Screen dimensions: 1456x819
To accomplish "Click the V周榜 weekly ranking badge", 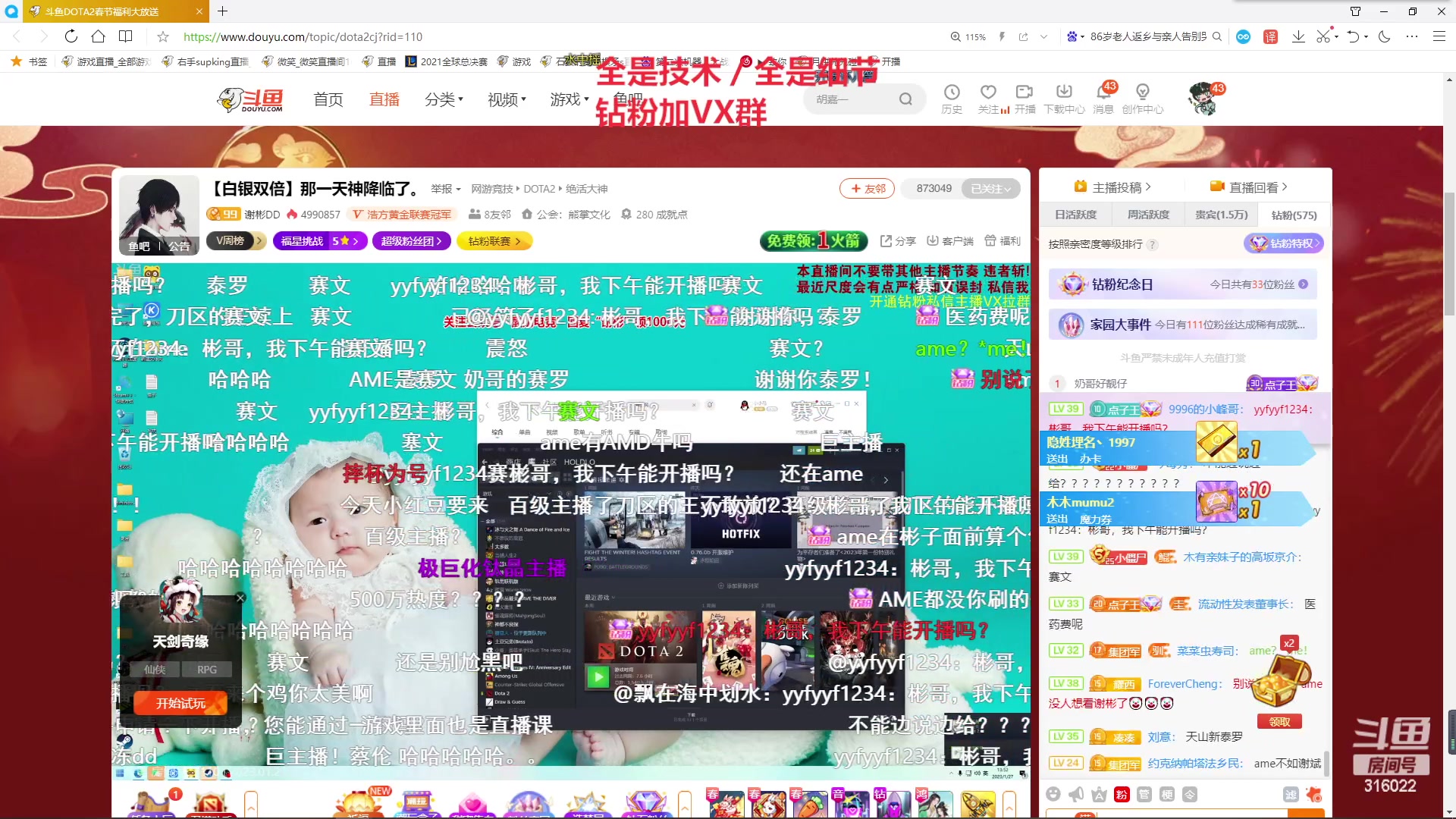I will [236, 241].
